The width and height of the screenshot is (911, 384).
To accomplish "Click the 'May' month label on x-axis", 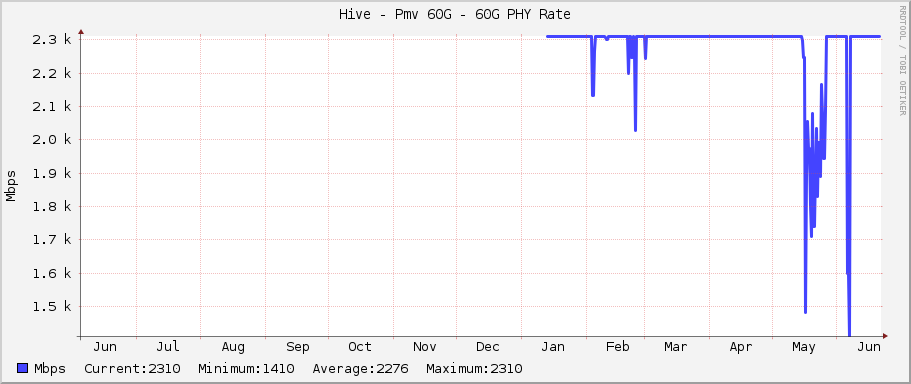I will click(x=804, y=347).
